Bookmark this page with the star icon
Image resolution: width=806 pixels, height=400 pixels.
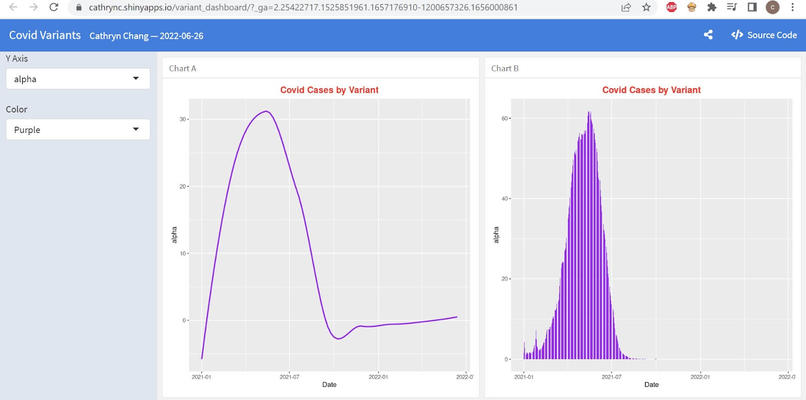click(x=646, y=8)
